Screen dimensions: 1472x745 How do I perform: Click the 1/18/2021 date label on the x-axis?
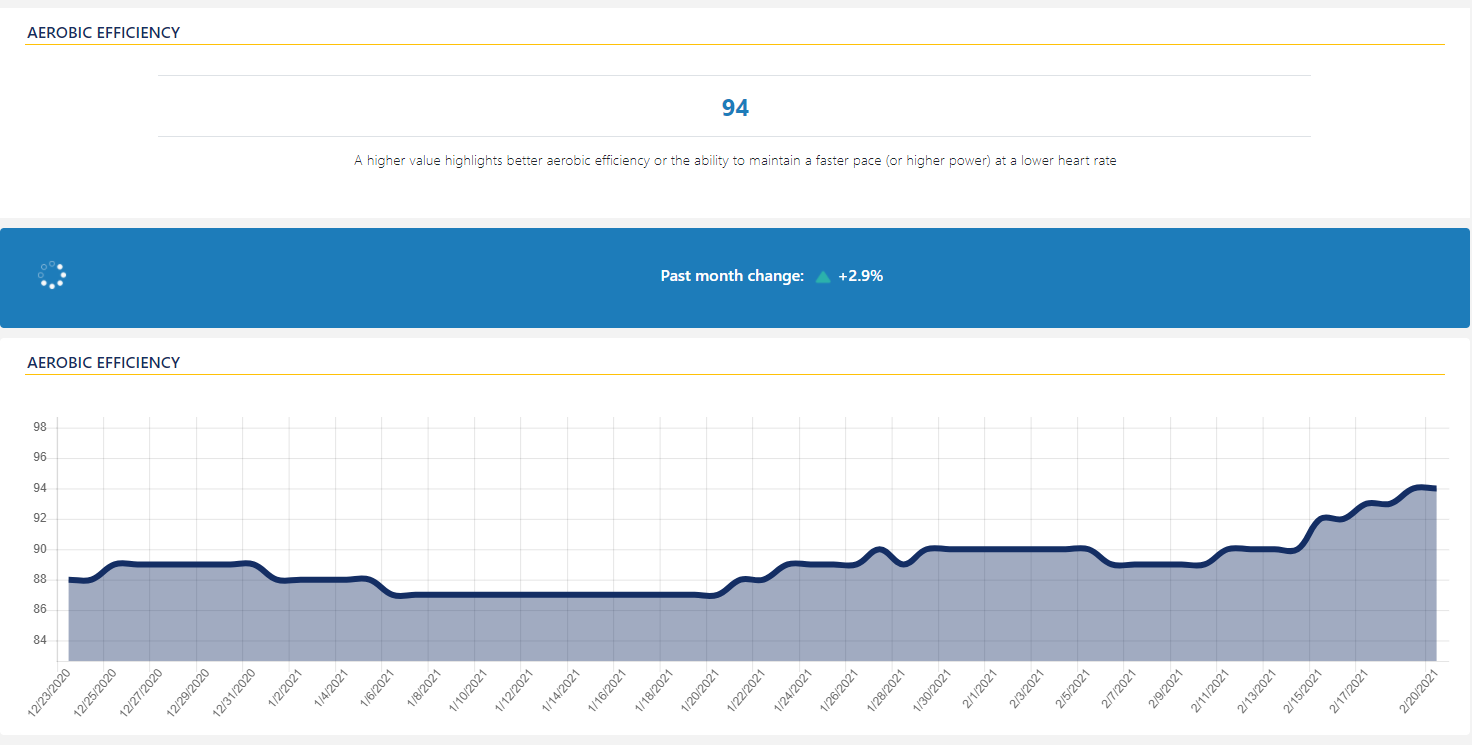654,690
